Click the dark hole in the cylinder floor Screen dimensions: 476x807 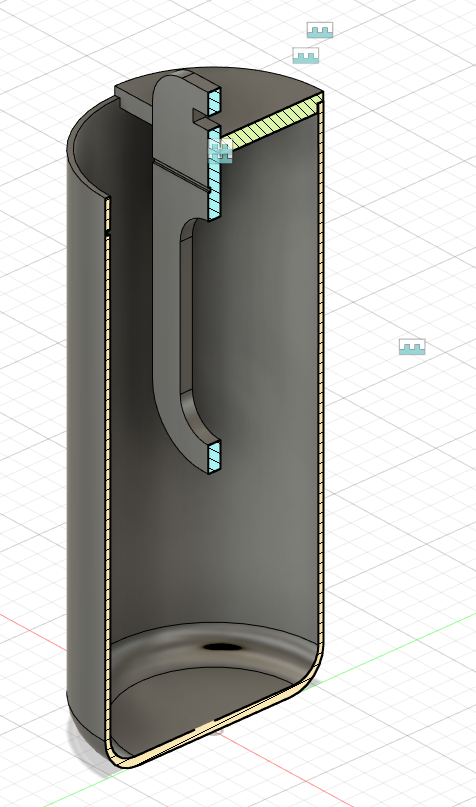tap(222, 647)
